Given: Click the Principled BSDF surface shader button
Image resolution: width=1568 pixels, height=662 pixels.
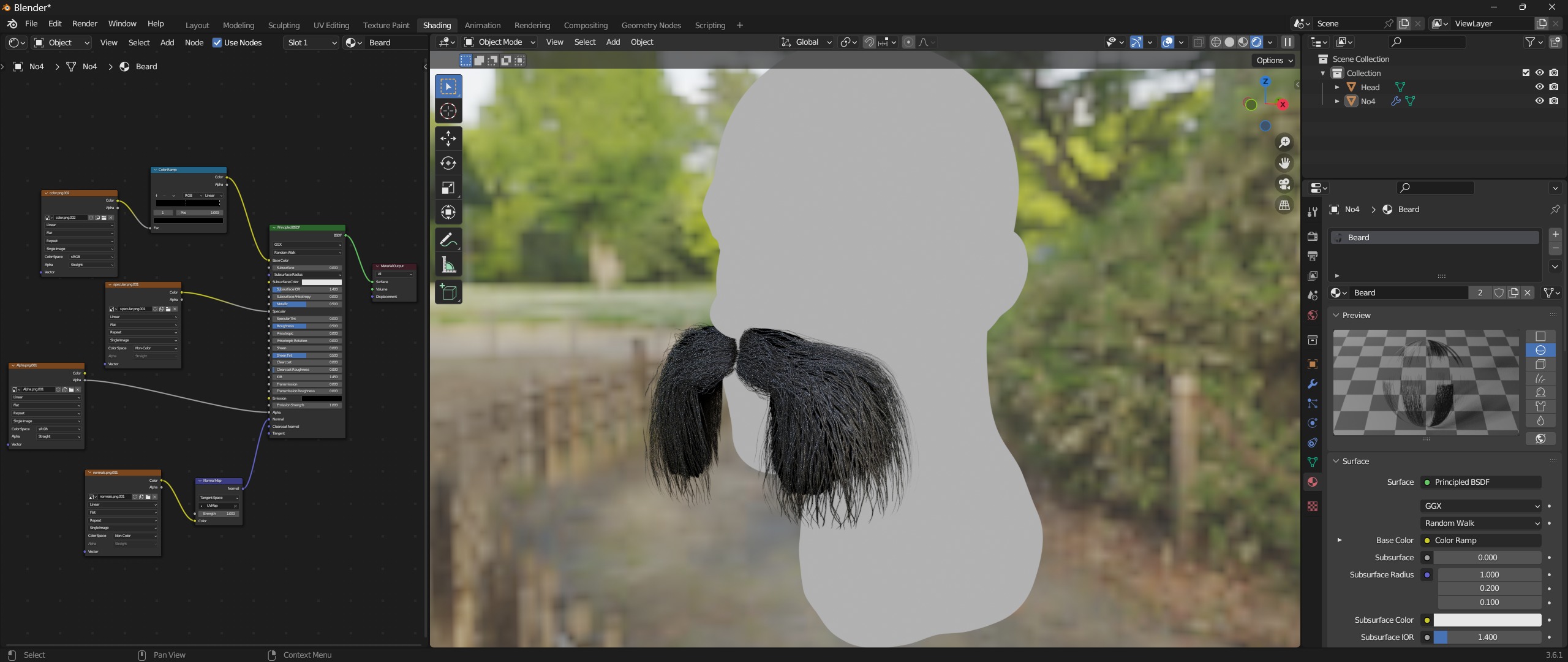Looking at the screenshot, I should tap(1480, 482).
